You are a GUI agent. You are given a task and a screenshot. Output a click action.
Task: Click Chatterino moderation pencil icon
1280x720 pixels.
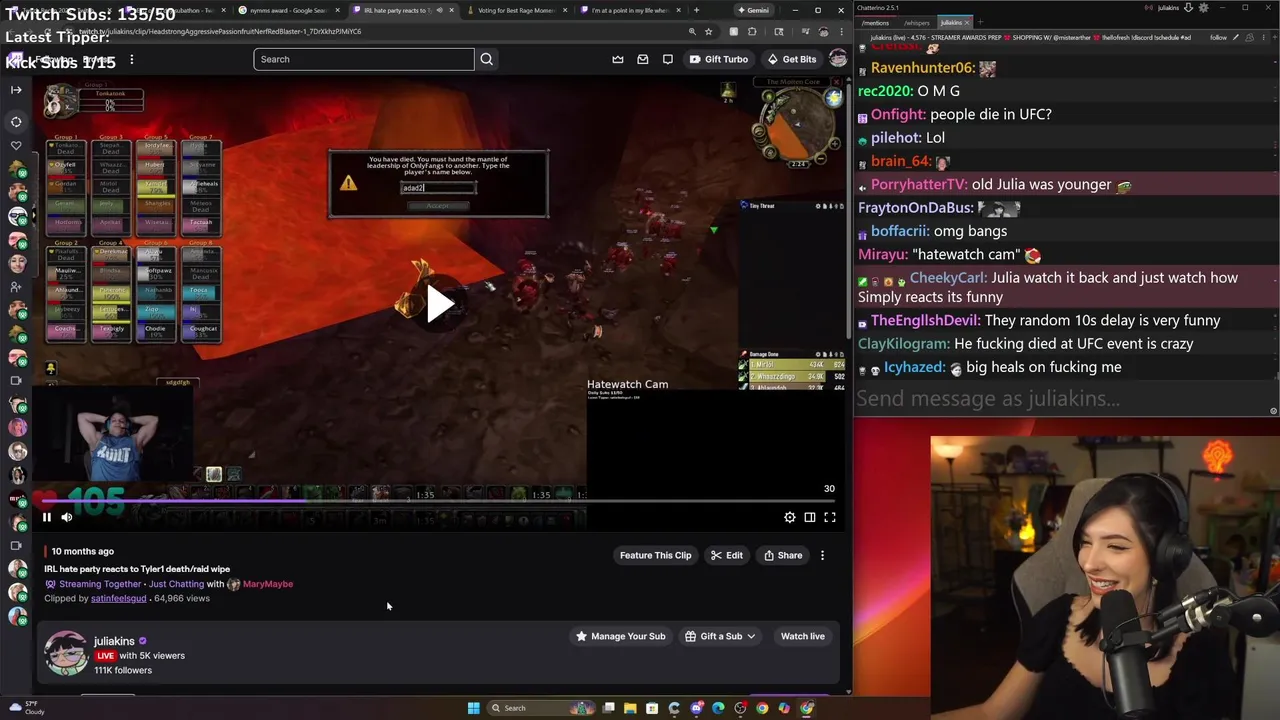point(1238,37)
